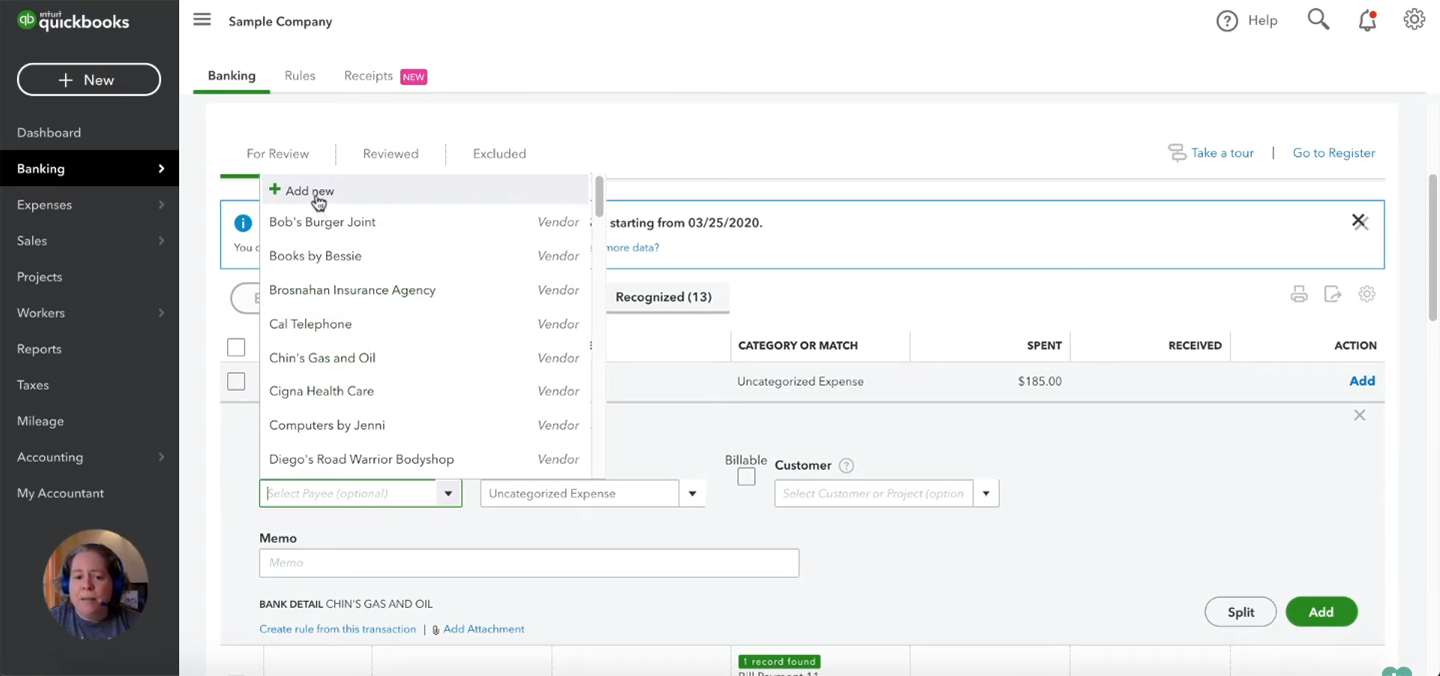Click the page vertical scrollbar

pos(1433,247)
